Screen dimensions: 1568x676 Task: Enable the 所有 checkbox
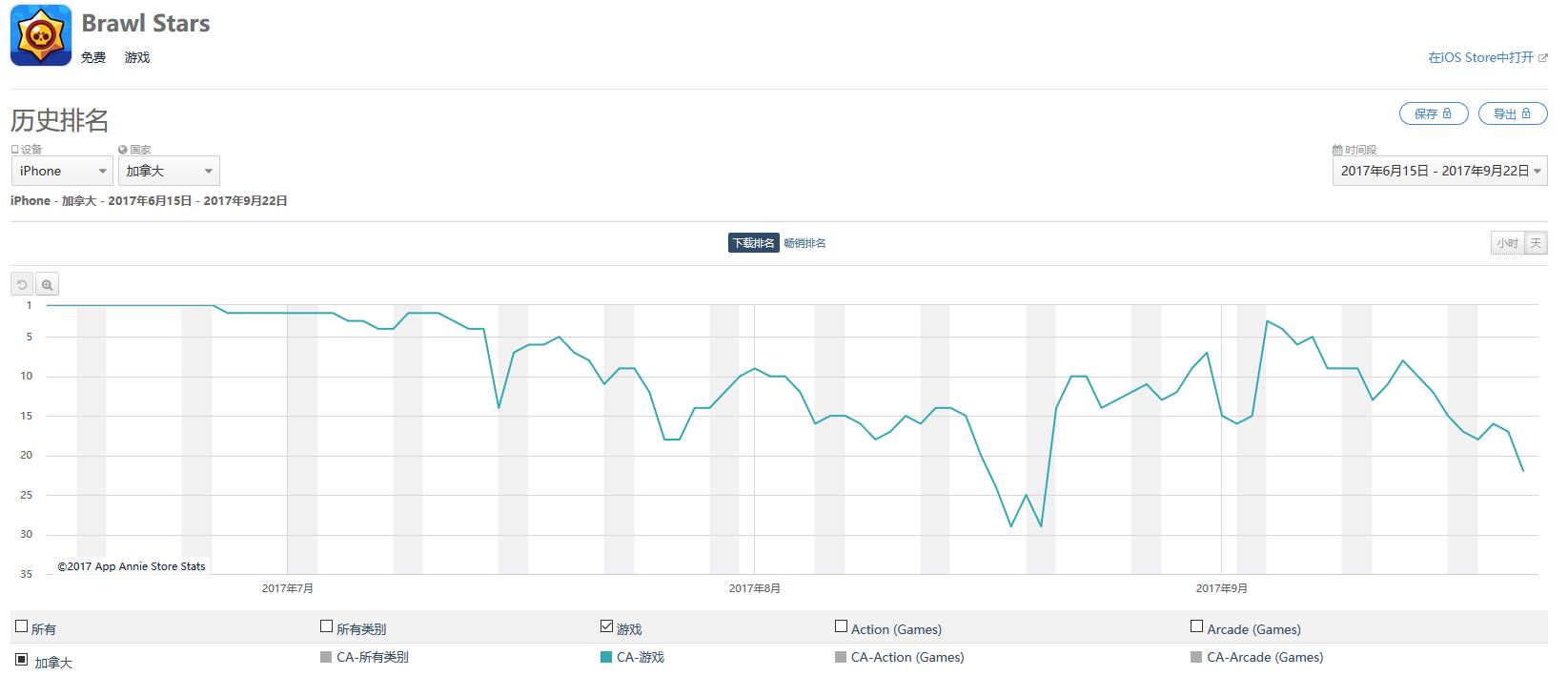21,627
